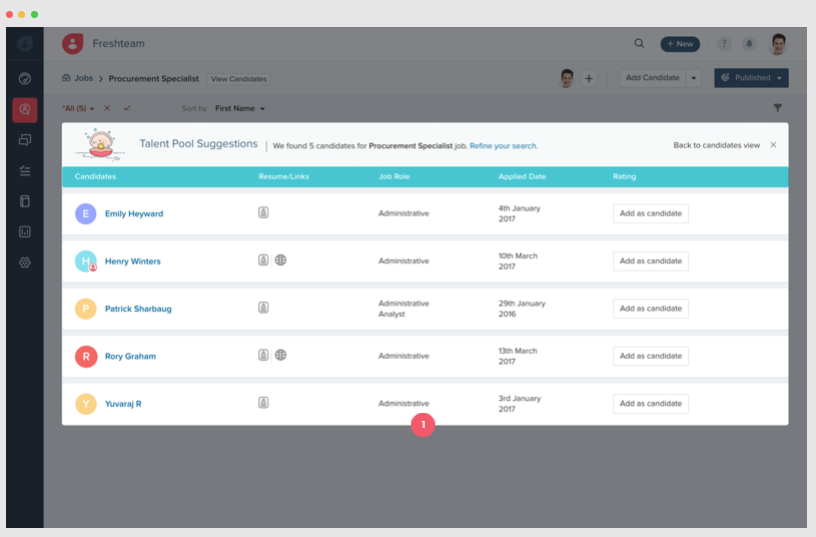Click the Rating column header
This screenshot has width=816, height=537.
tap(624, 176)
